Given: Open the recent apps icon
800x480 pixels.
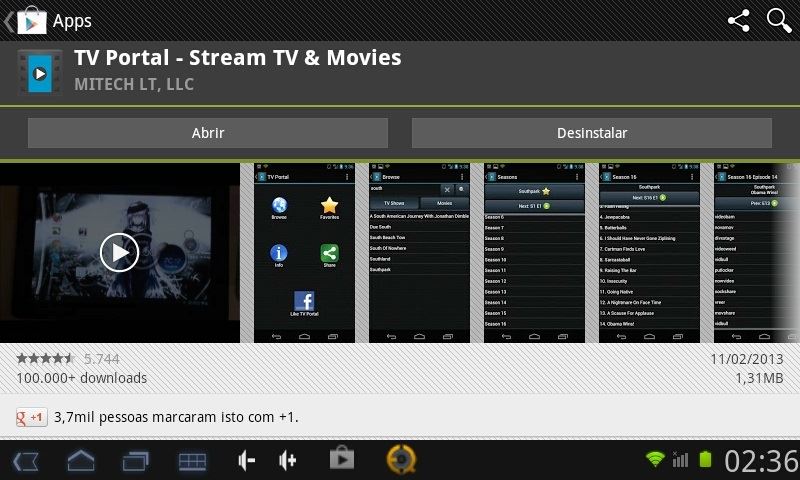Looking at the screenshot, I should click(x=136, y=462).
